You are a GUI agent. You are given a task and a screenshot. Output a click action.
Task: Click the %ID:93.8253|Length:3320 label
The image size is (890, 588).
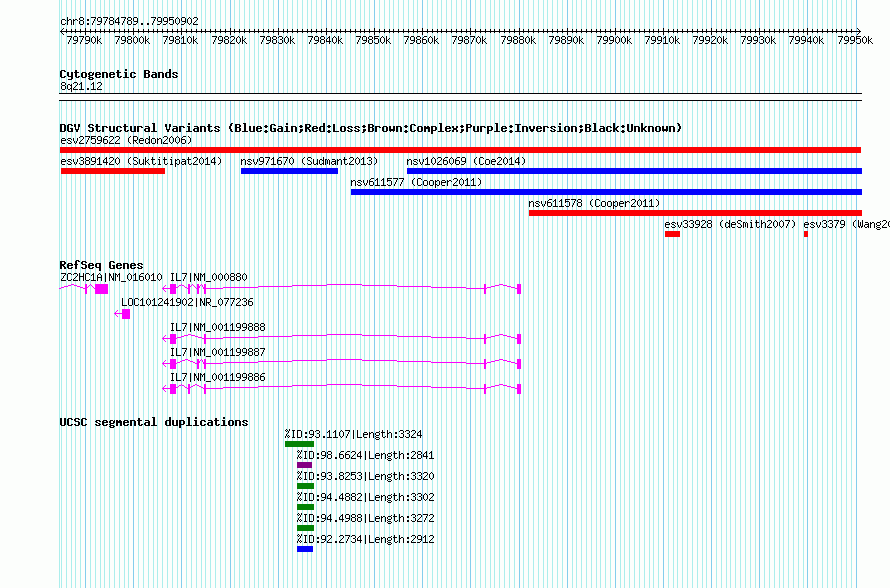[x=366, y=476]
